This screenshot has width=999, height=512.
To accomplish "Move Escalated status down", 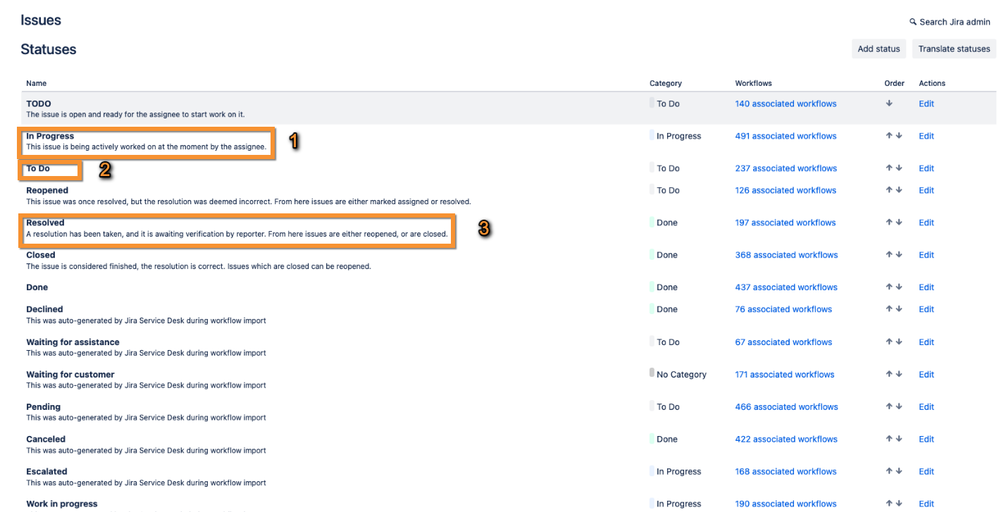I will tap(899, 471).
